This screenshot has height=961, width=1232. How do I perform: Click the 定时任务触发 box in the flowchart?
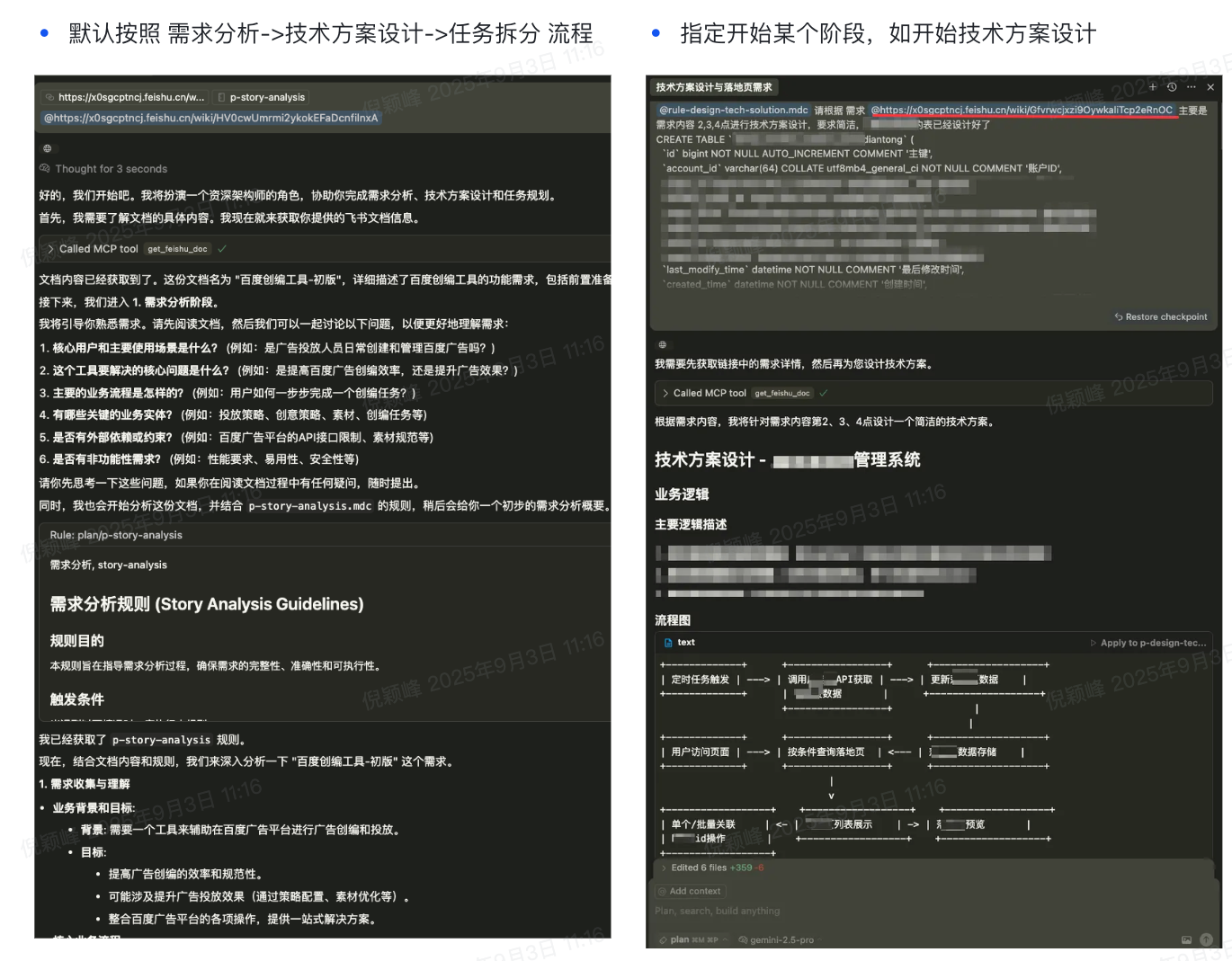(x=701, y=680)
